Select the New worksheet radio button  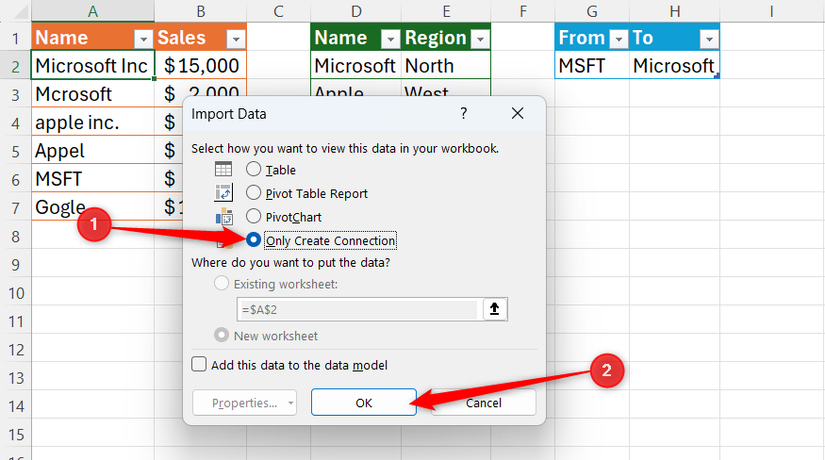(x=222, y=335)
